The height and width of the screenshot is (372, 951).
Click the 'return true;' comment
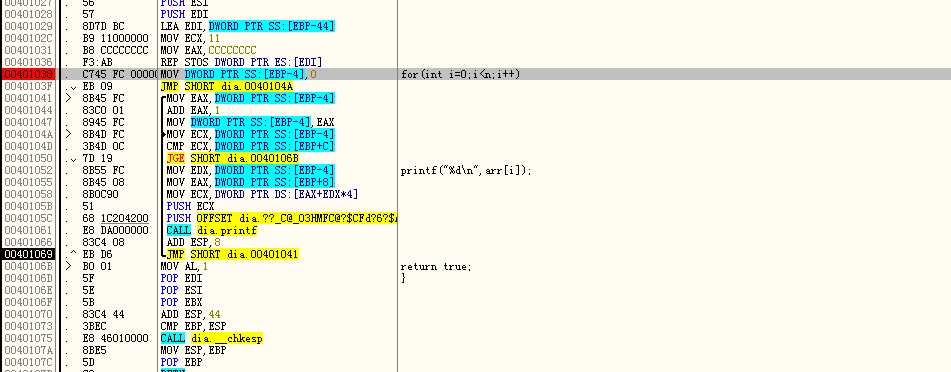(x=435, y=266)
